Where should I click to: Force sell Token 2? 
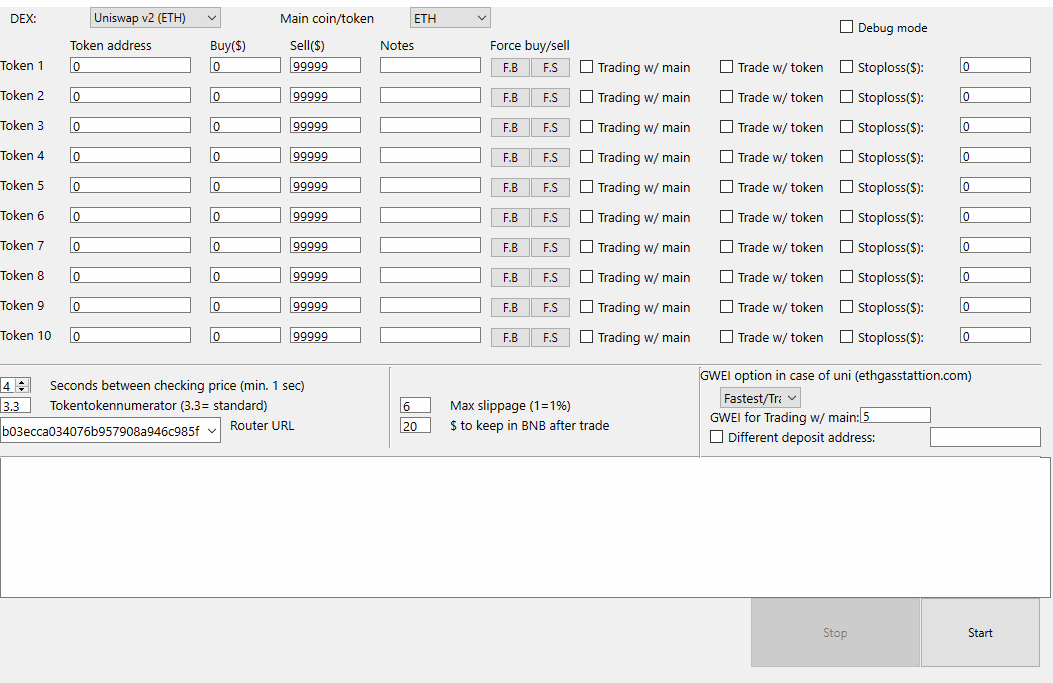tap(550, 97)
